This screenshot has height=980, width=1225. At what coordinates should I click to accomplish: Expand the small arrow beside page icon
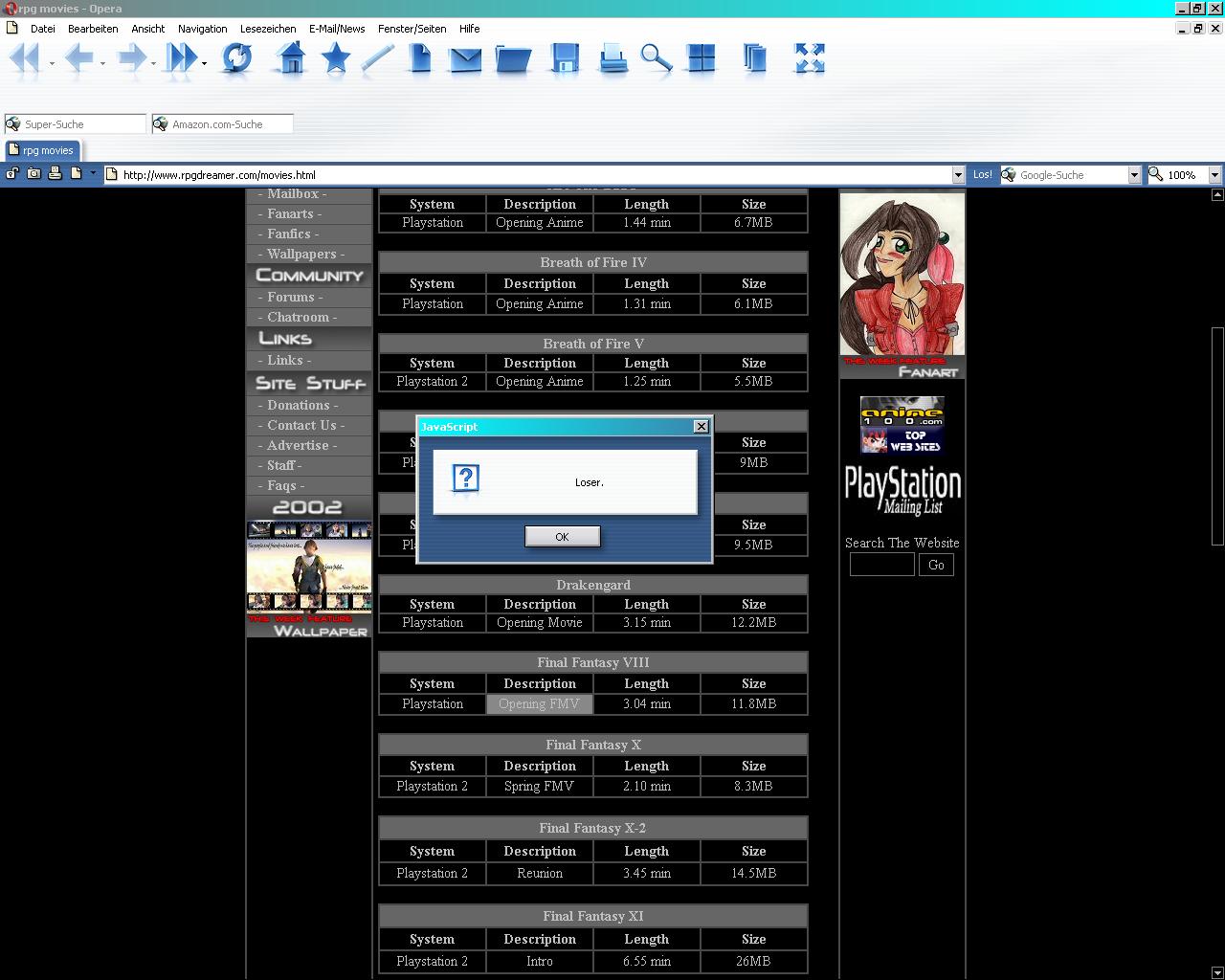point(93,174)
